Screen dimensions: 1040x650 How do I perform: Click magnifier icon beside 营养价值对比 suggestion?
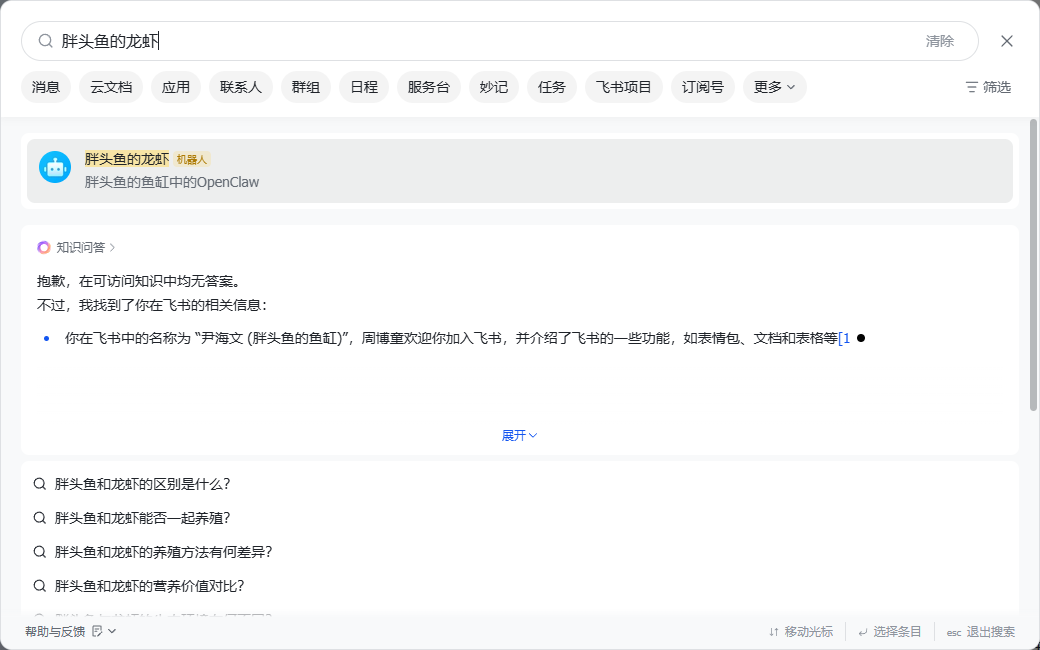pos(40,586)
